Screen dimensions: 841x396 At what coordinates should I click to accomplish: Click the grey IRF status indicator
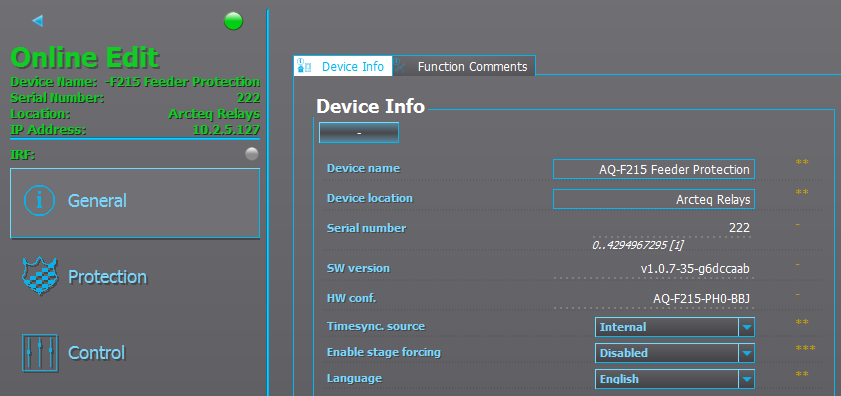(x=252, y=155)
